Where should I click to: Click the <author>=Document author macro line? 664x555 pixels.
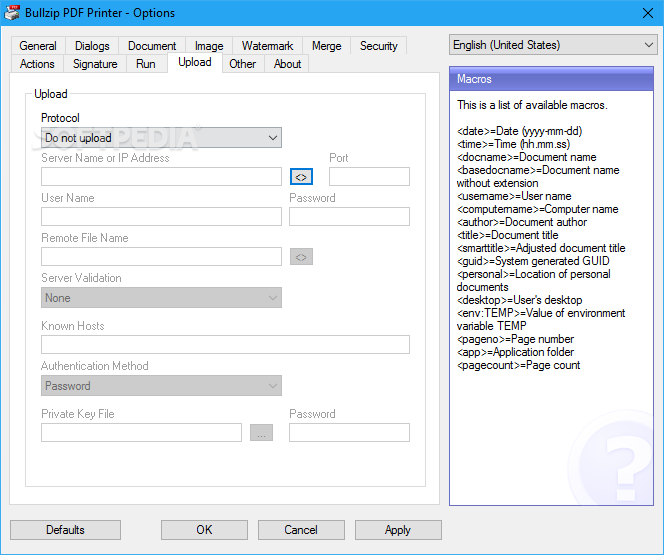coord(522,222)
